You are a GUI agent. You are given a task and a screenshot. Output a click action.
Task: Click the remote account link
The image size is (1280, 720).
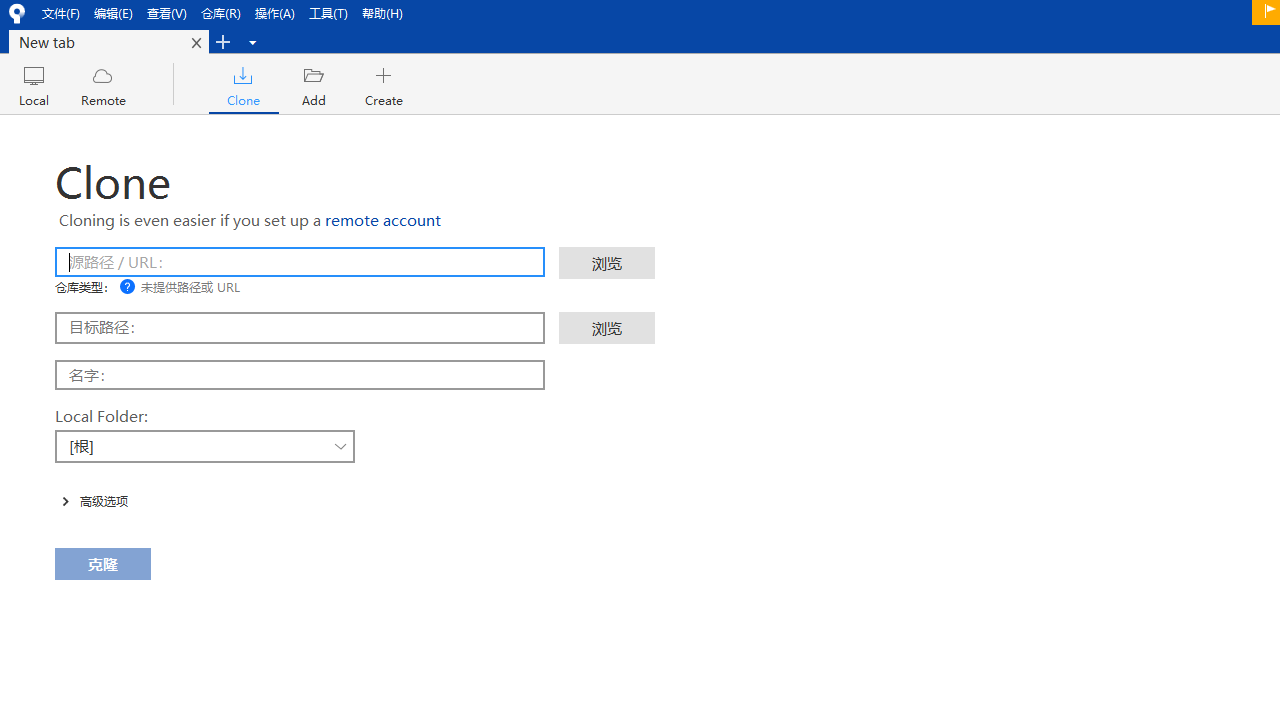[382, 220]
